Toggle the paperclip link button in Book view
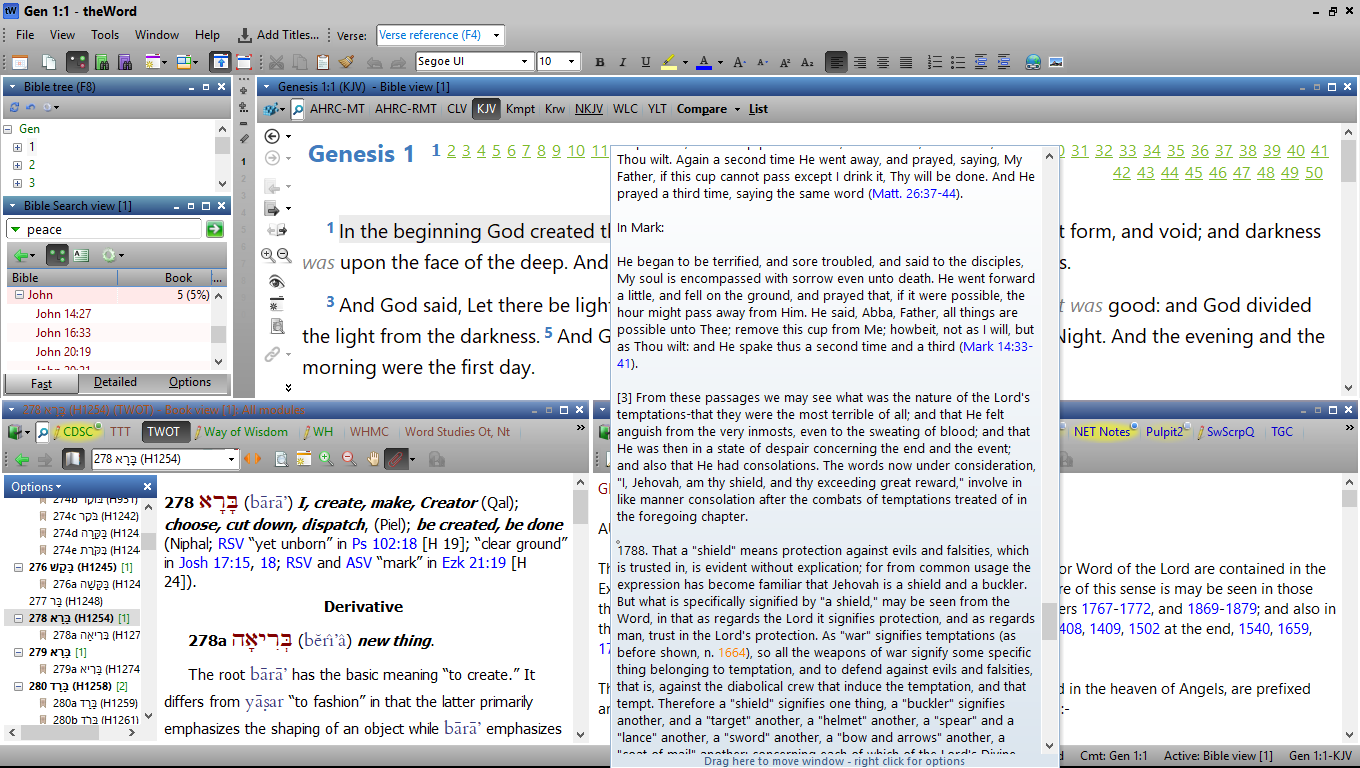Image resolution: width=1360 pixels, height=768 pixels. tap(396, 459)
